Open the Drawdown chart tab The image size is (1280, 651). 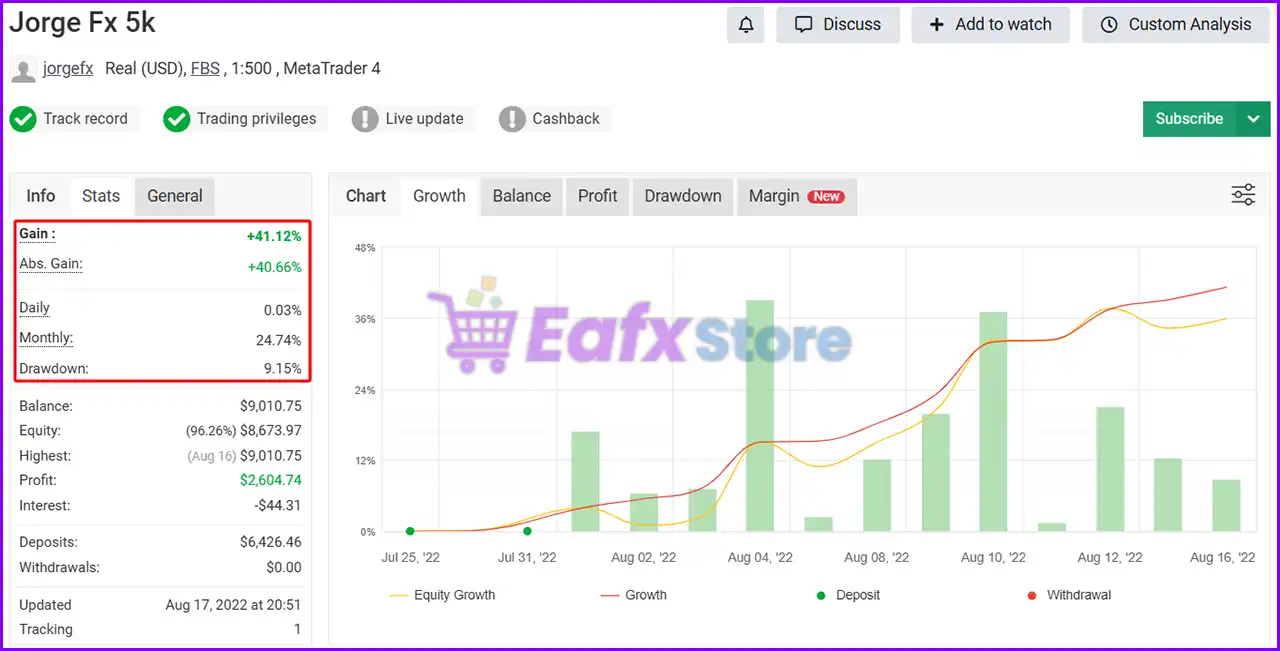[x=682, y=196]
